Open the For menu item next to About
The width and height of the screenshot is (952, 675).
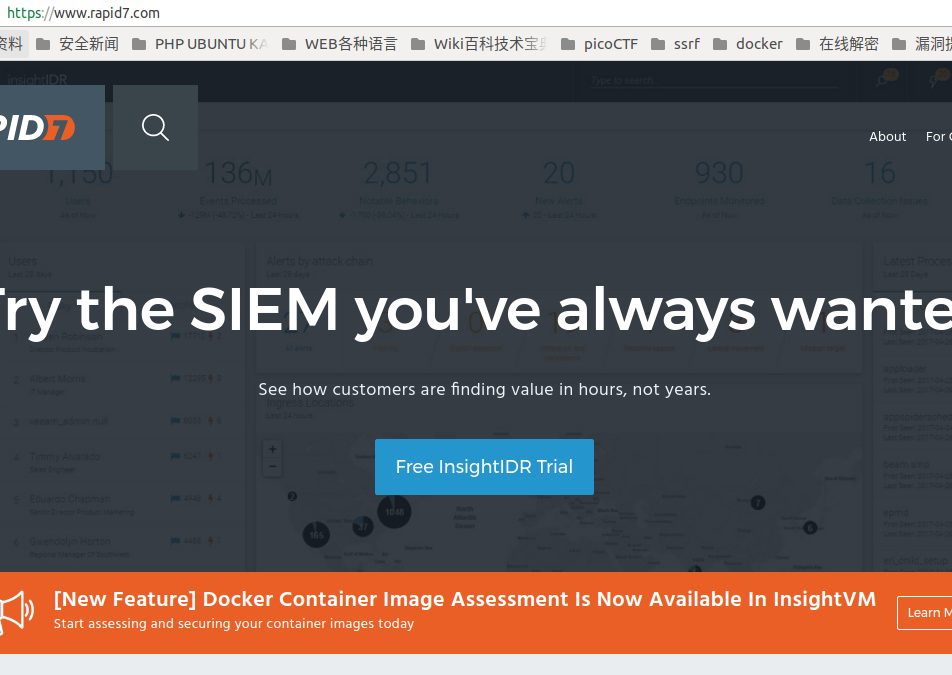coord(938,137)
